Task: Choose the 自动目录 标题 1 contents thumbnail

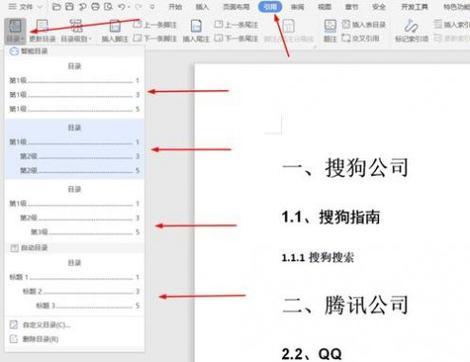Action: pos(74,284)
